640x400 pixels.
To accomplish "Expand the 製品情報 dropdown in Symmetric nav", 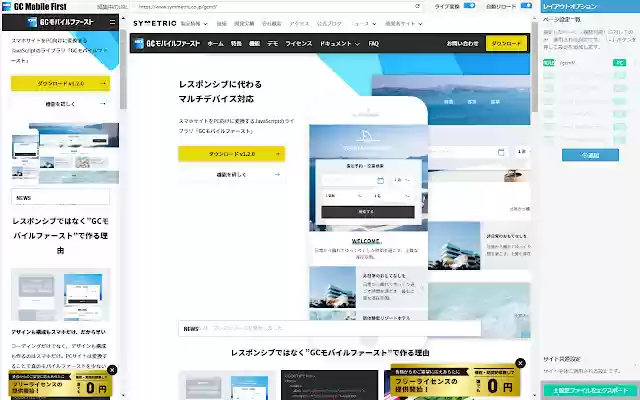I will [x=194, y=24].
